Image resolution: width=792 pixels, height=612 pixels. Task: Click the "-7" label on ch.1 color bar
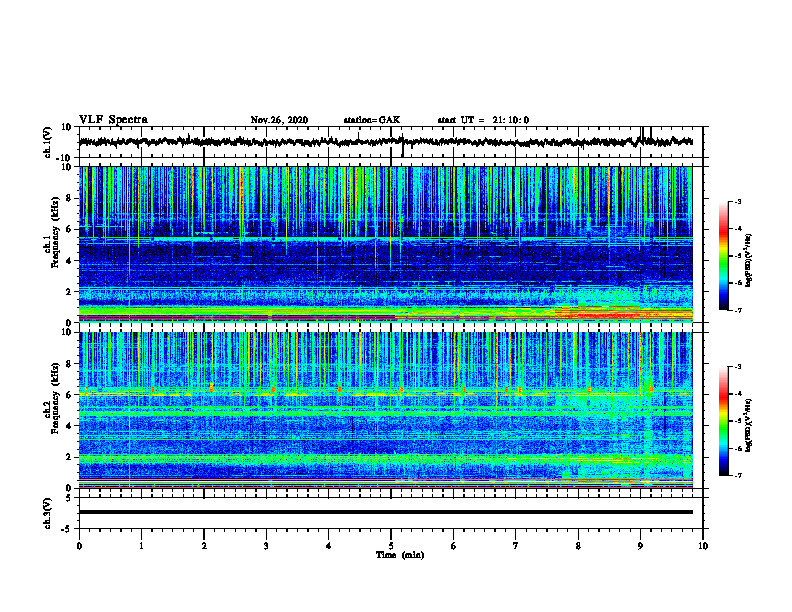[x=737, y=310]
